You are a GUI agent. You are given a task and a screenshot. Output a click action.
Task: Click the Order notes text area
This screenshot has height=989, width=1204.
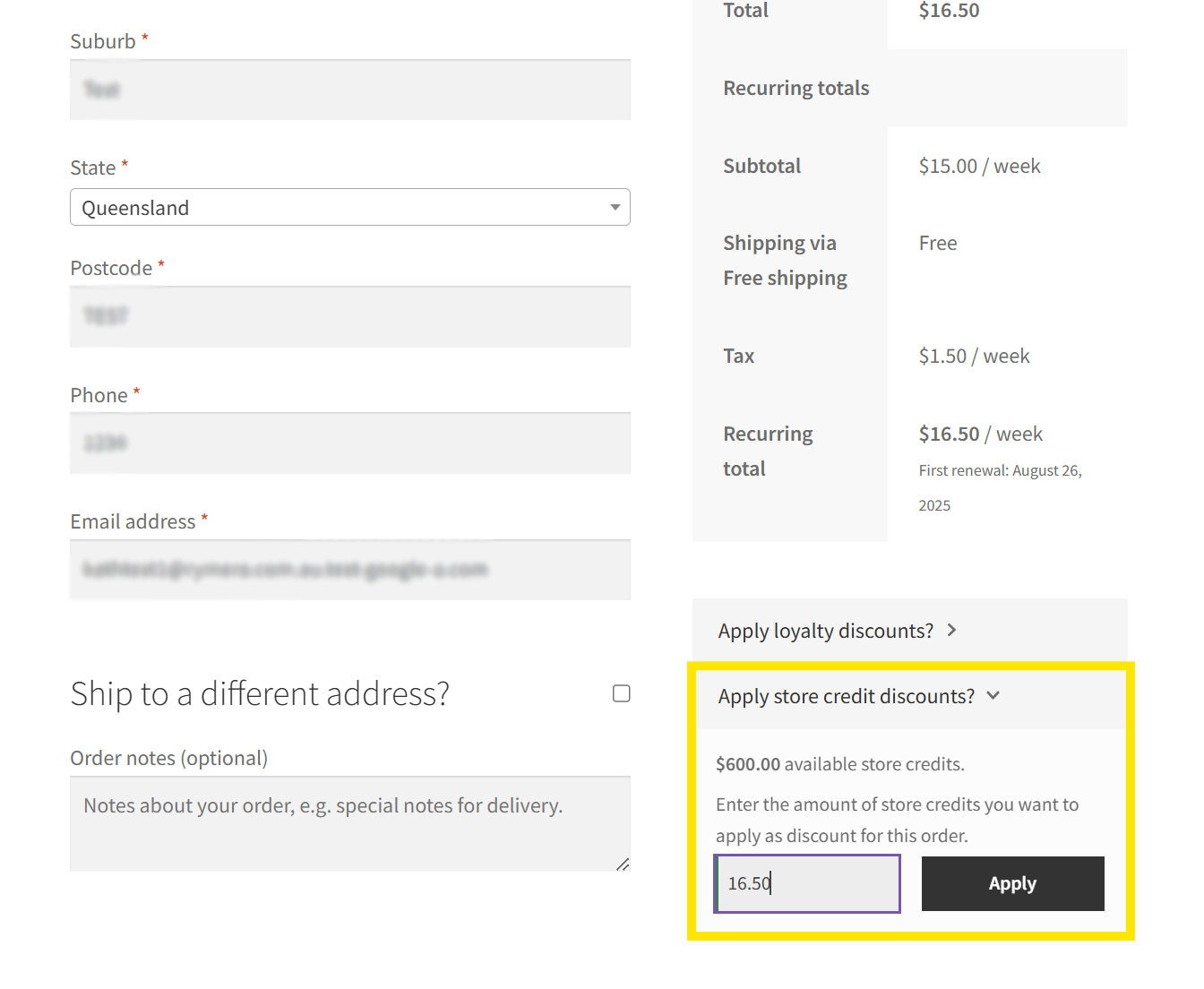(x=349, y=822)
